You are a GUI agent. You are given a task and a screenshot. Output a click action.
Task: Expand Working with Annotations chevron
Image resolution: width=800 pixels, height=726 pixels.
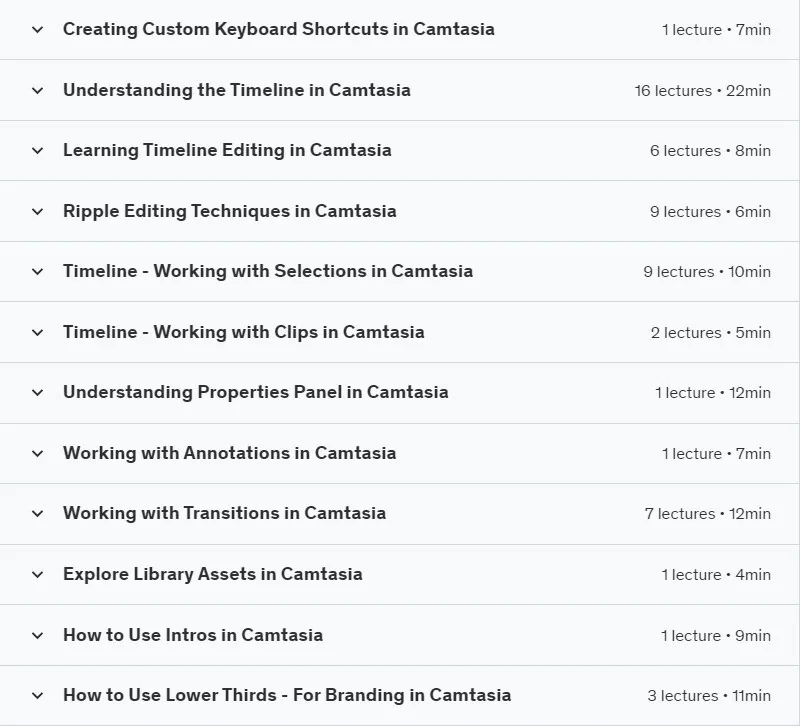click(x=37, y=454)
